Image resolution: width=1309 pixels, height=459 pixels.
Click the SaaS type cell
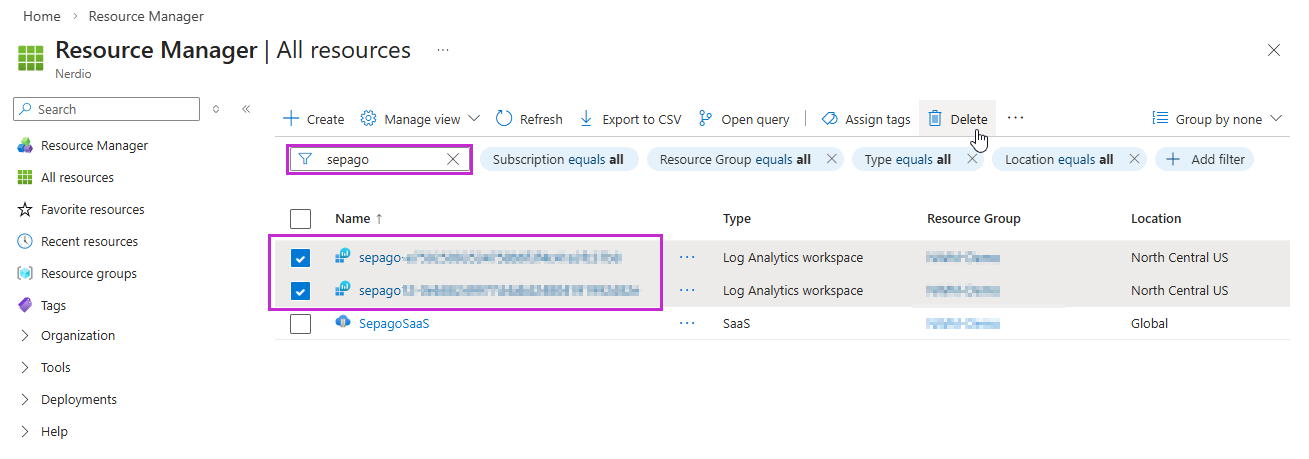pyautogui.click(x=737, y=323)
